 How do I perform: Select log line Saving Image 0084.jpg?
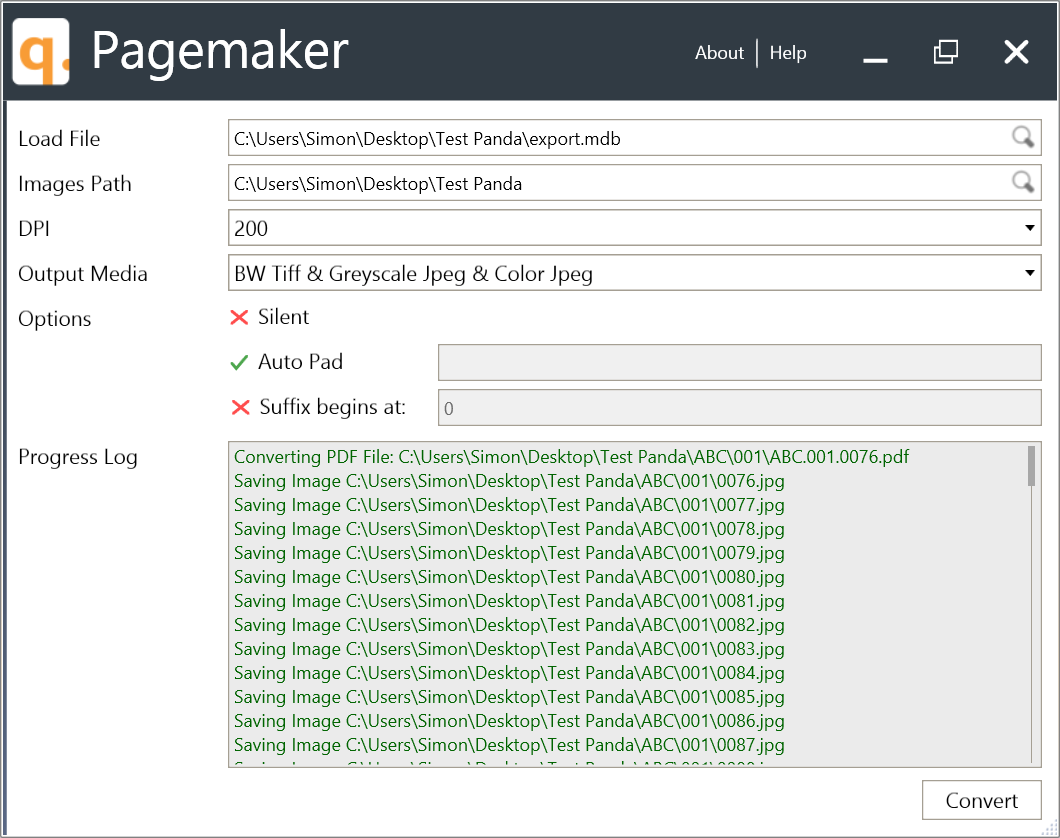(509, 673)
